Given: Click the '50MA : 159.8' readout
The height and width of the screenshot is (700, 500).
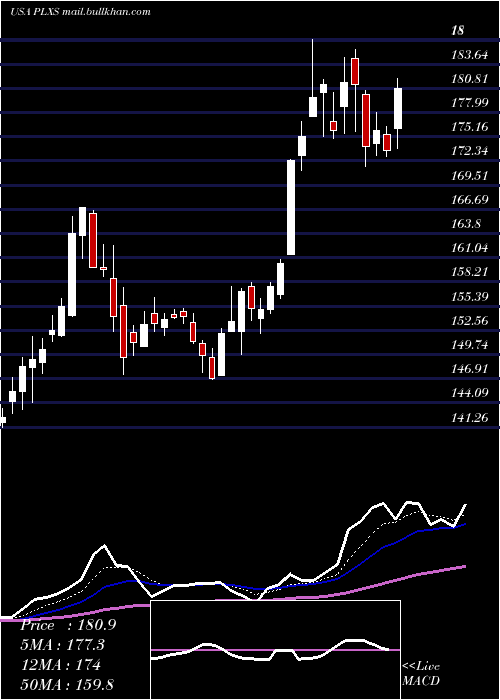Looking at the screenshot, I should 67,684.
